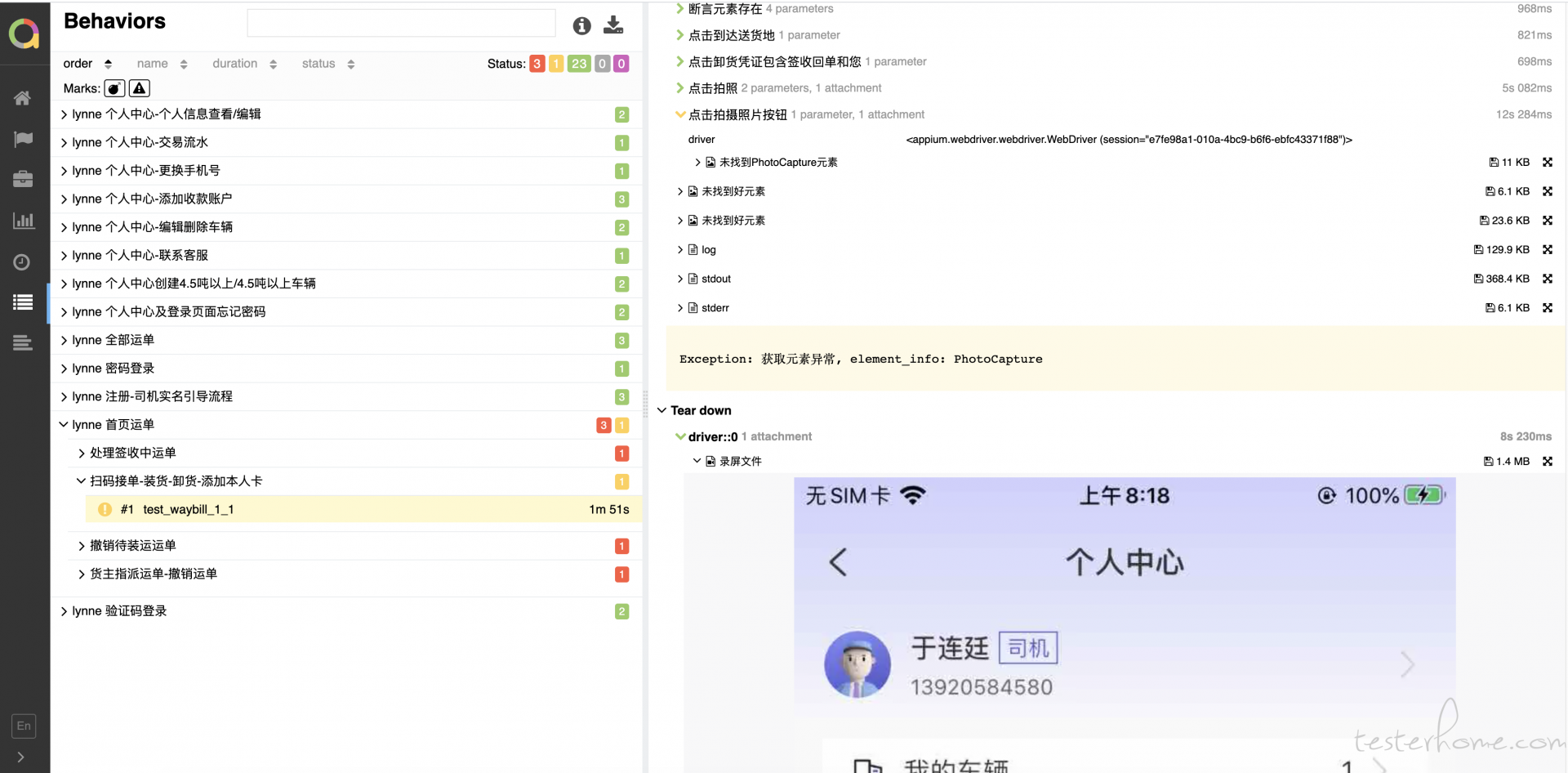Fullscreen the stdout attachment
Viewport: 1568px width, 773px height.
(1548, 279)
